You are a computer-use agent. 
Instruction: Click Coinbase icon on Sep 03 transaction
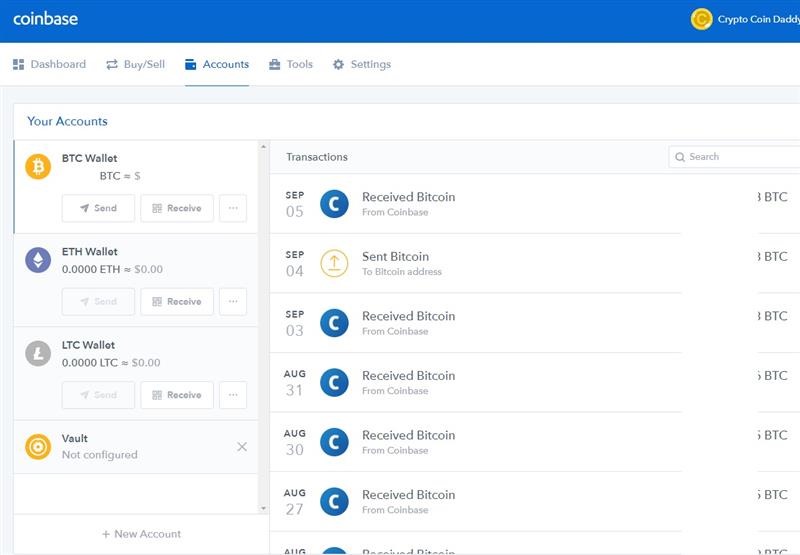[x=334, y=323]
